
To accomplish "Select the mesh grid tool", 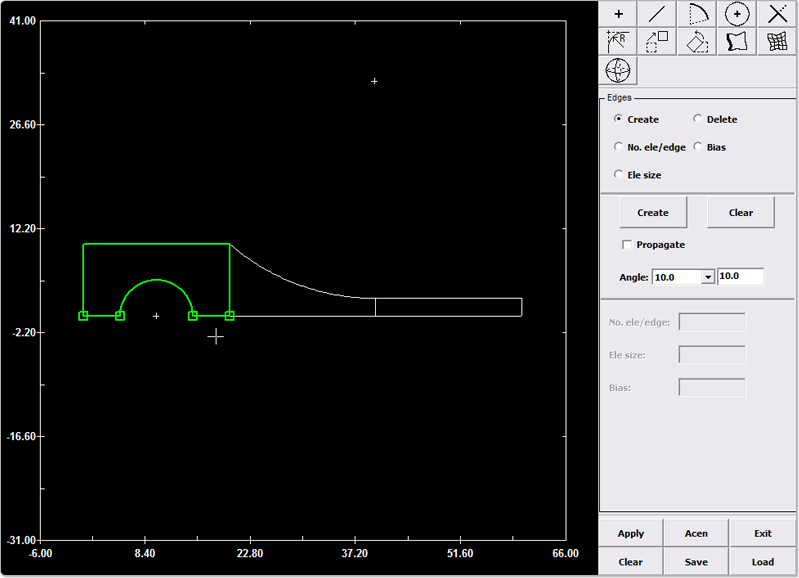I will (777, 42).
